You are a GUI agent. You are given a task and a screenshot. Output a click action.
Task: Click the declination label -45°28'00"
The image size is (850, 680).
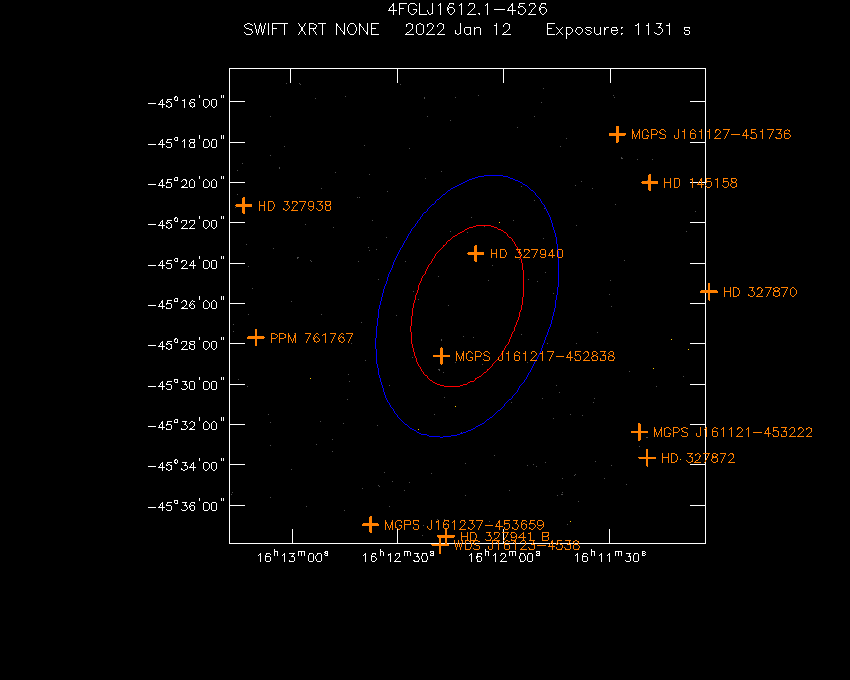tap(186, 344)
